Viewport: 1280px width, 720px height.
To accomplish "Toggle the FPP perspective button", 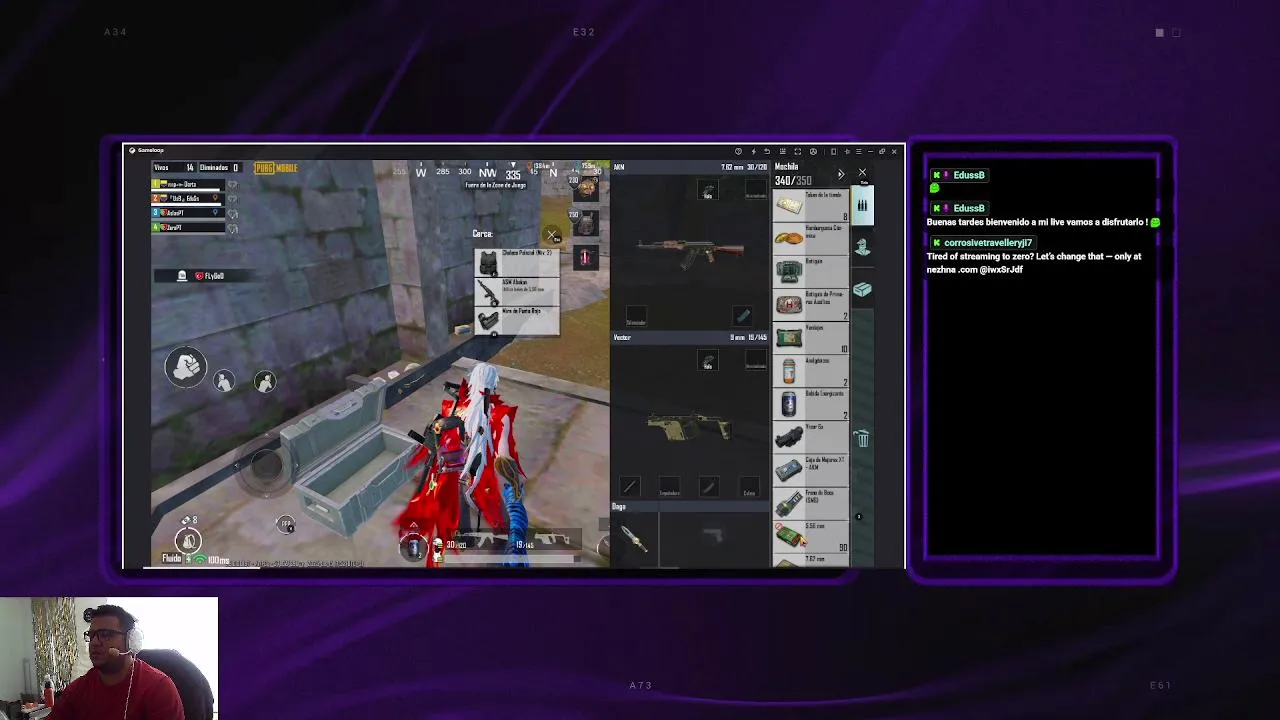I will [x=286, y=525].
